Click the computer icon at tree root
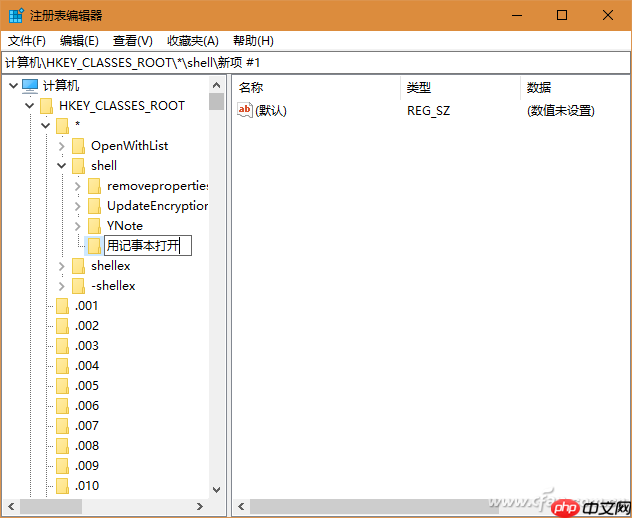Screen dimensions: 632x518 pyautogui.click(x=30, y=85)
